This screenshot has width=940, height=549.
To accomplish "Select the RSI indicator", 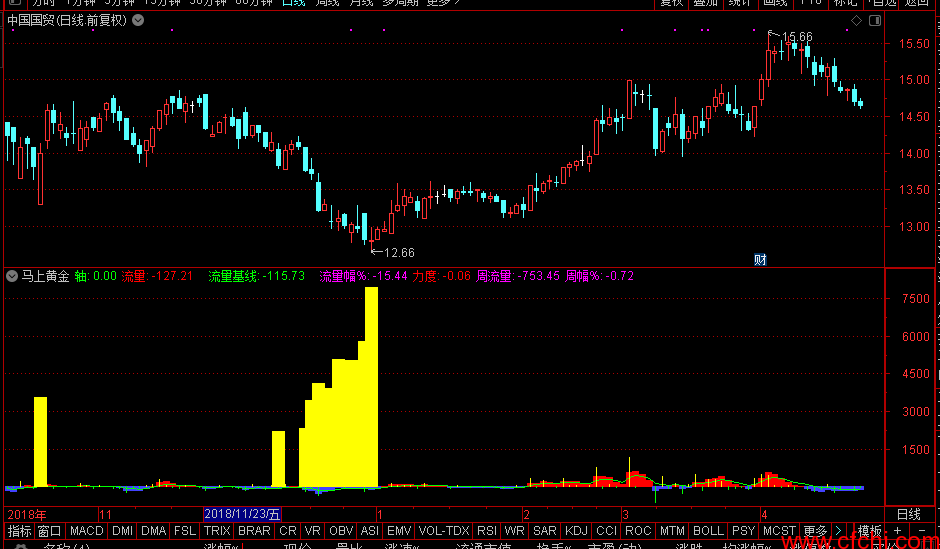I will (x=487, y=530).
